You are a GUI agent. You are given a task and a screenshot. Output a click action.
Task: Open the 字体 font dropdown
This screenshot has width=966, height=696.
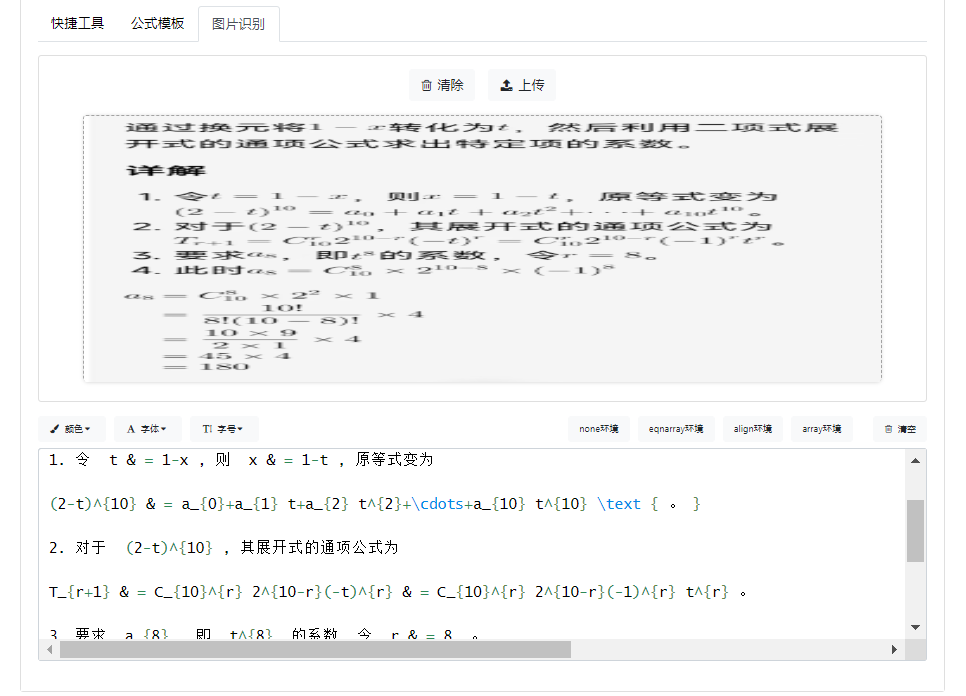click(149, 428)
